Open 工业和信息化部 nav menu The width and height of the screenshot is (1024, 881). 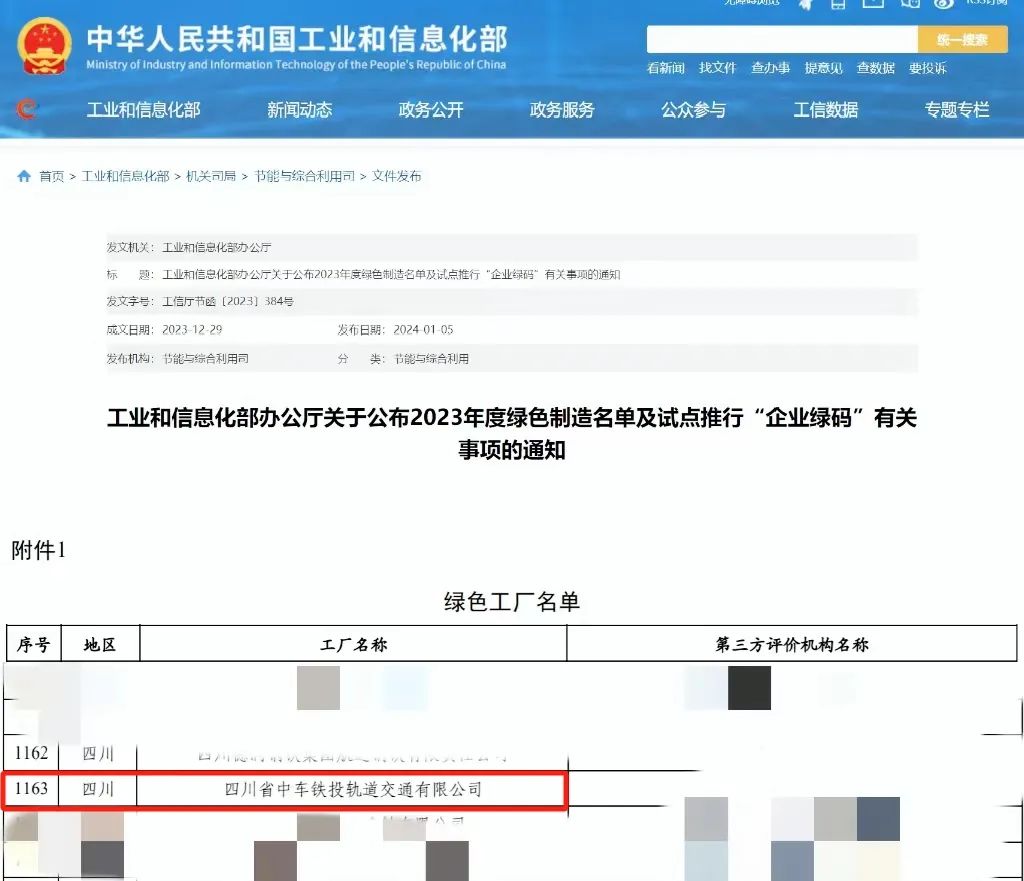[x=144, y=110]
